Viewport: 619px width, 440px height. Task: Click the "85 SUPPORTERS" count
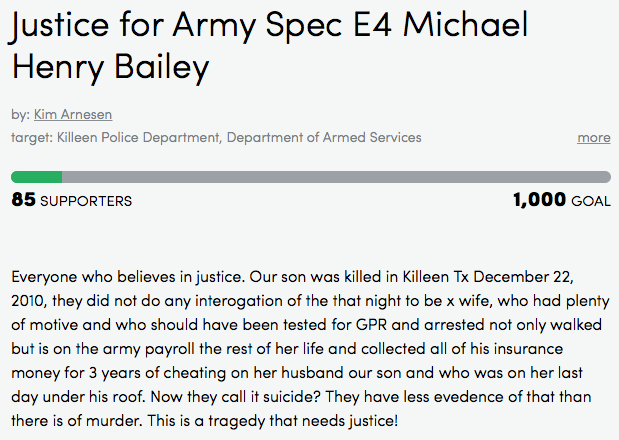pyautogui.click(x=71, y=200)
